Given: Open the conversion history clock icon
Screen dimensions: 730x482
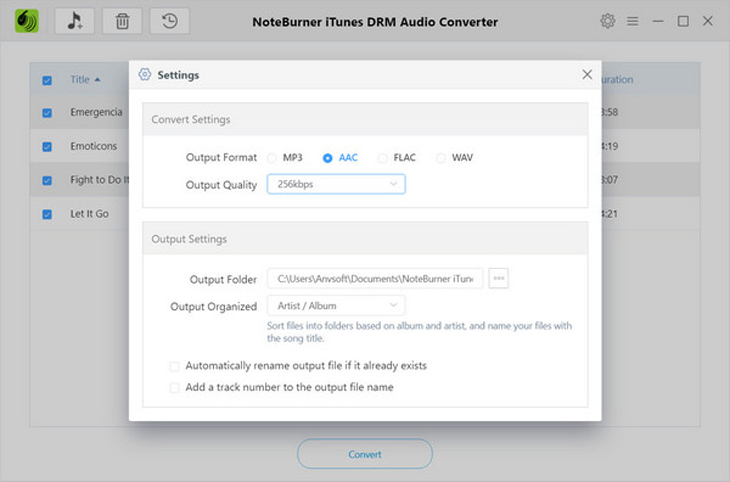Looking at the screenshot, I should coord(169,21).
